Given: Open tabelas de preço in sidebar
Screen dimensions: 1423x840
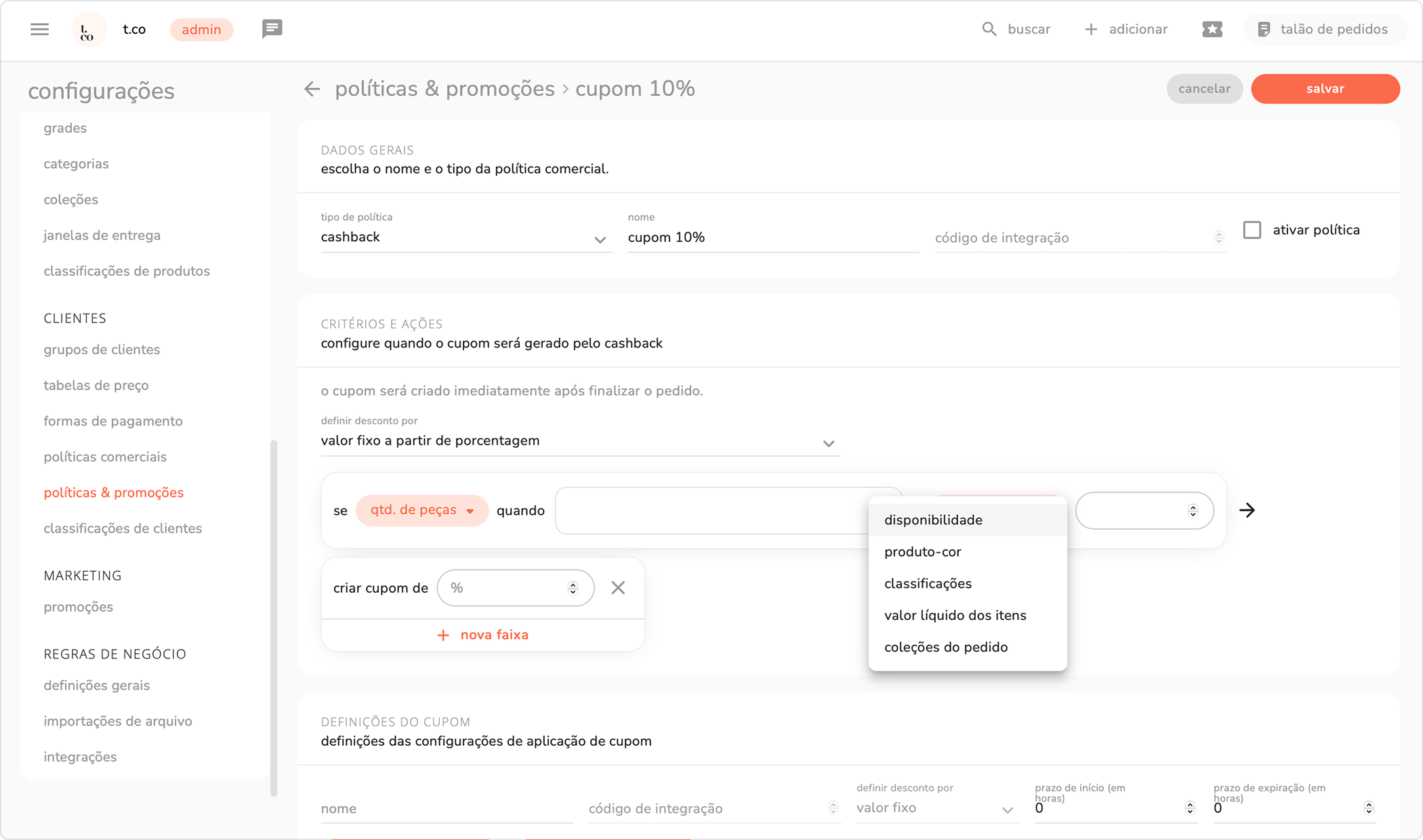Looking at the screenshot, I should click(x=96, y=385).
